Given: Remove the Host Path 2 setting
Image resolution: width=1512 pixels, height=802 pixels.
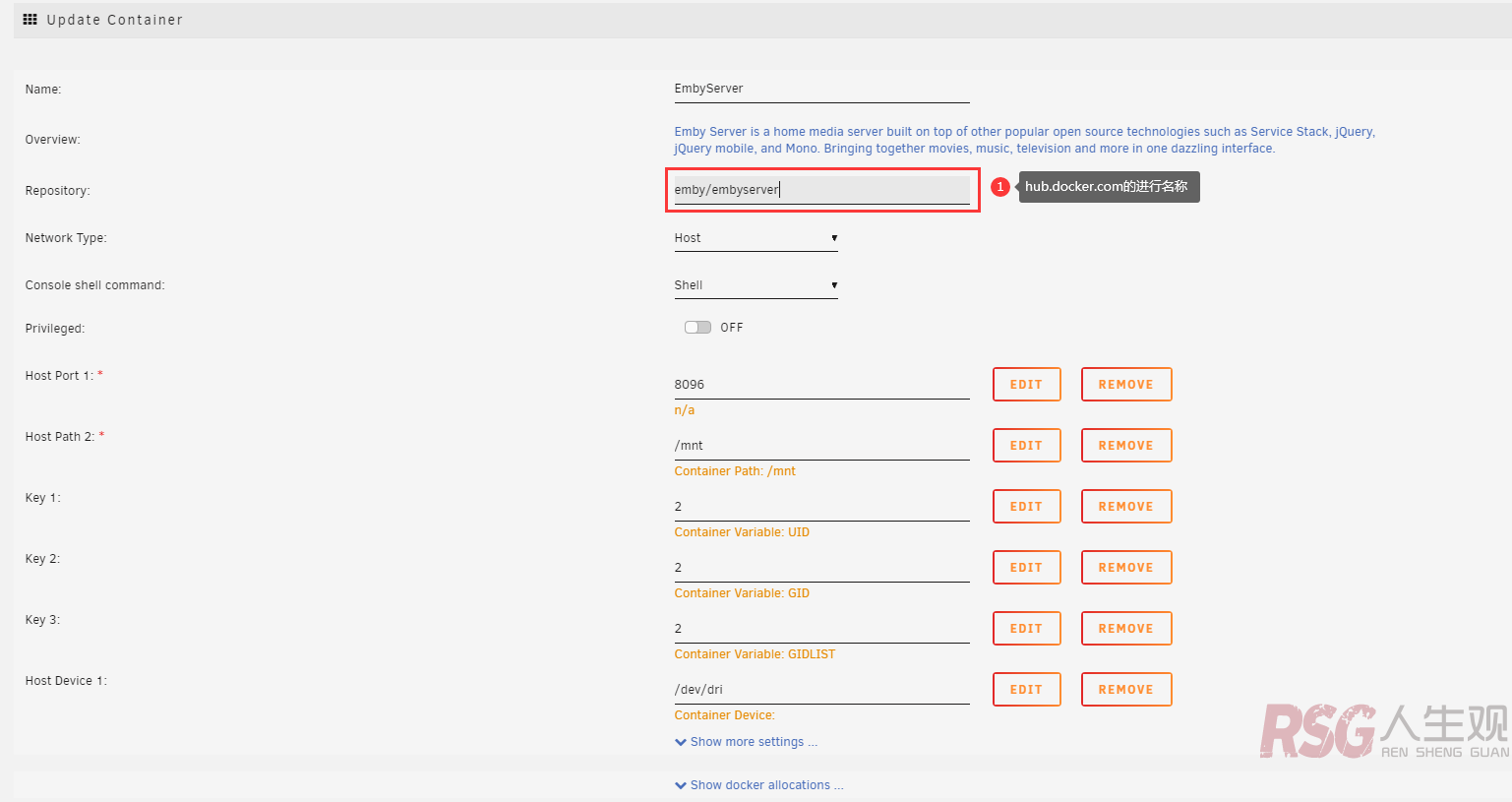Looking at the screenshot, I should tap(1126, 446).
